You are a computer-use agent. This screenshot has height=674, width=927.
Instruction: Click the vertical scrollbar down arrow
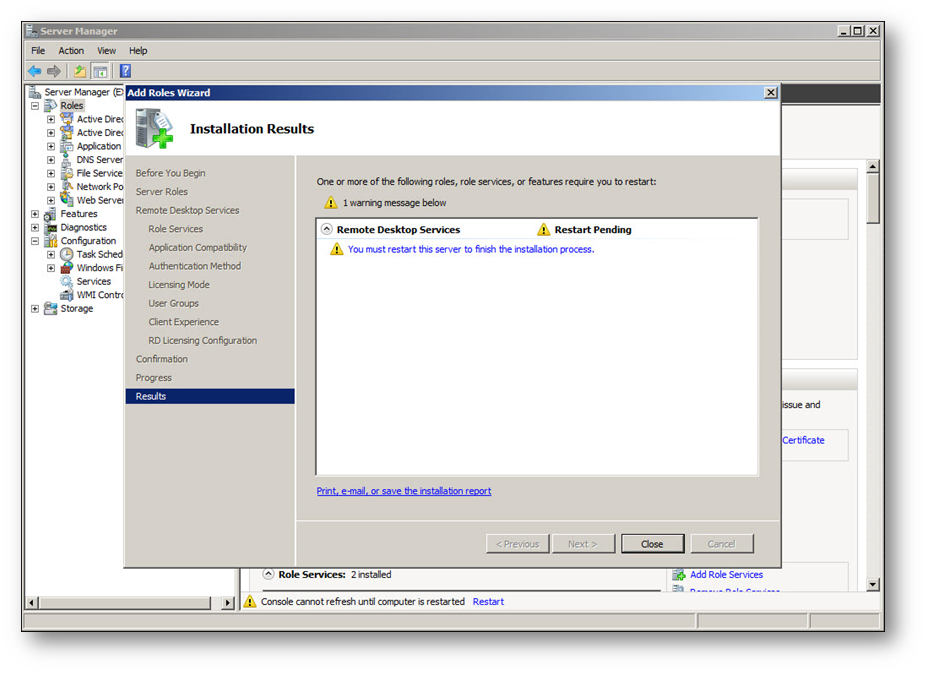(873, 584)
